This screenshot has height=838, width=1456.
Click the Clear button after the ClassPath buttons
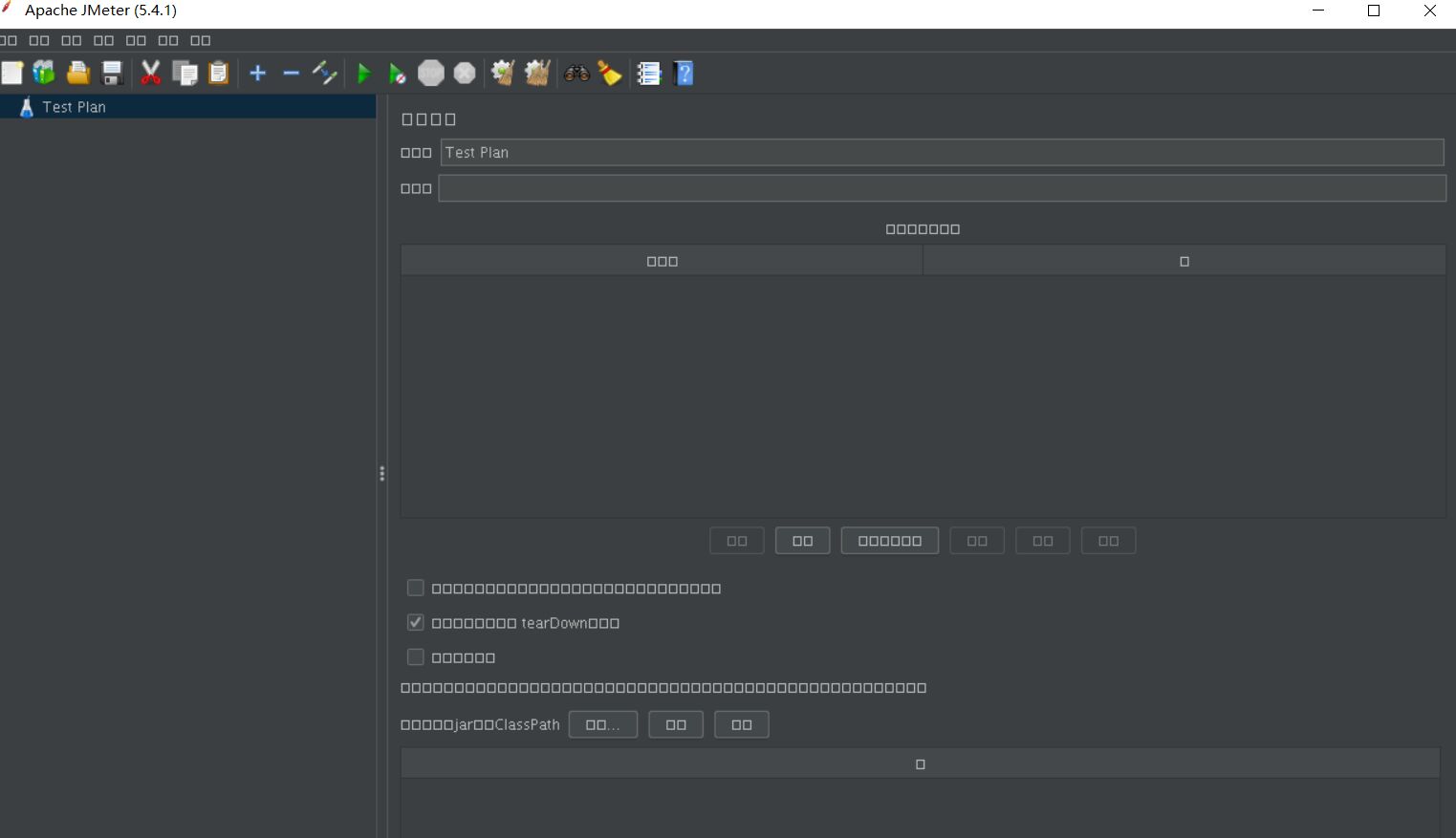(x=742, y=724)
